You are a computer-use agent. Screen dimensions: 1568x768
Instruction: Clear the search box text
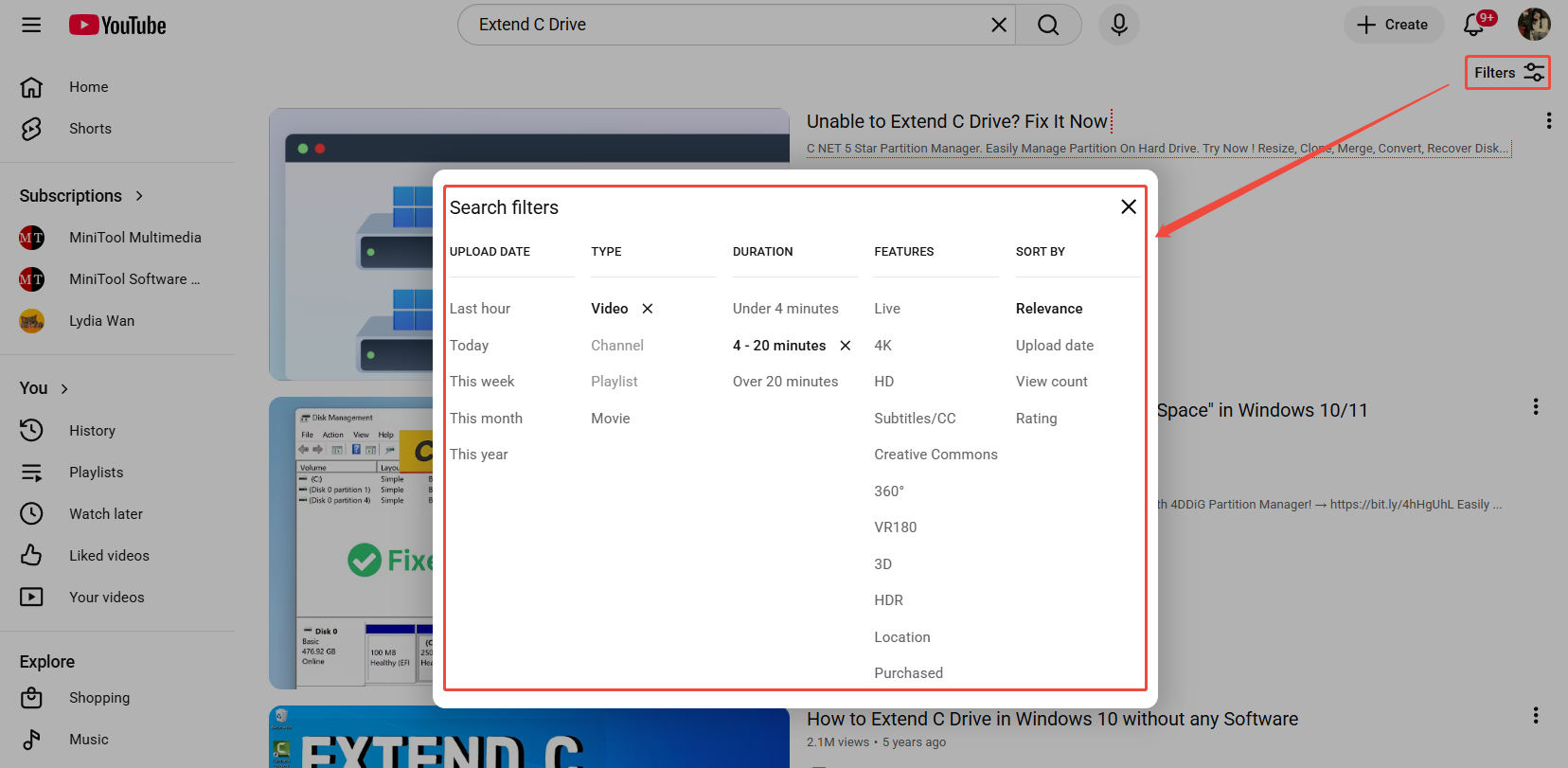[999, 25]
